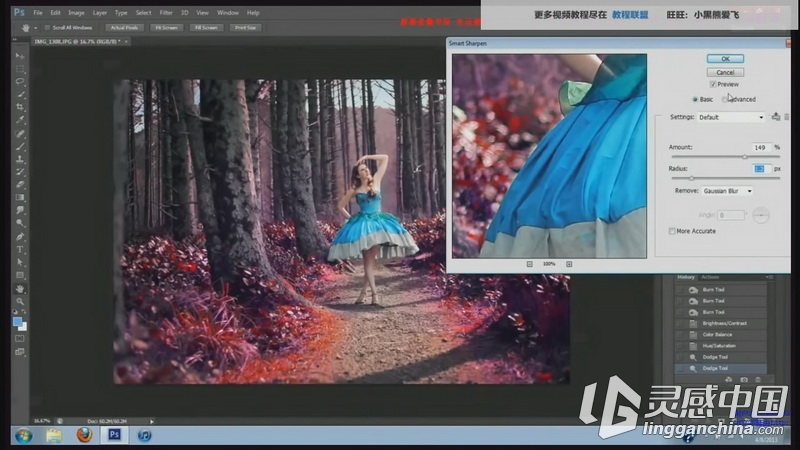Select the Hand tool in toolbar
The height and width of the screenshot is (450, 800).
point(20,289)
